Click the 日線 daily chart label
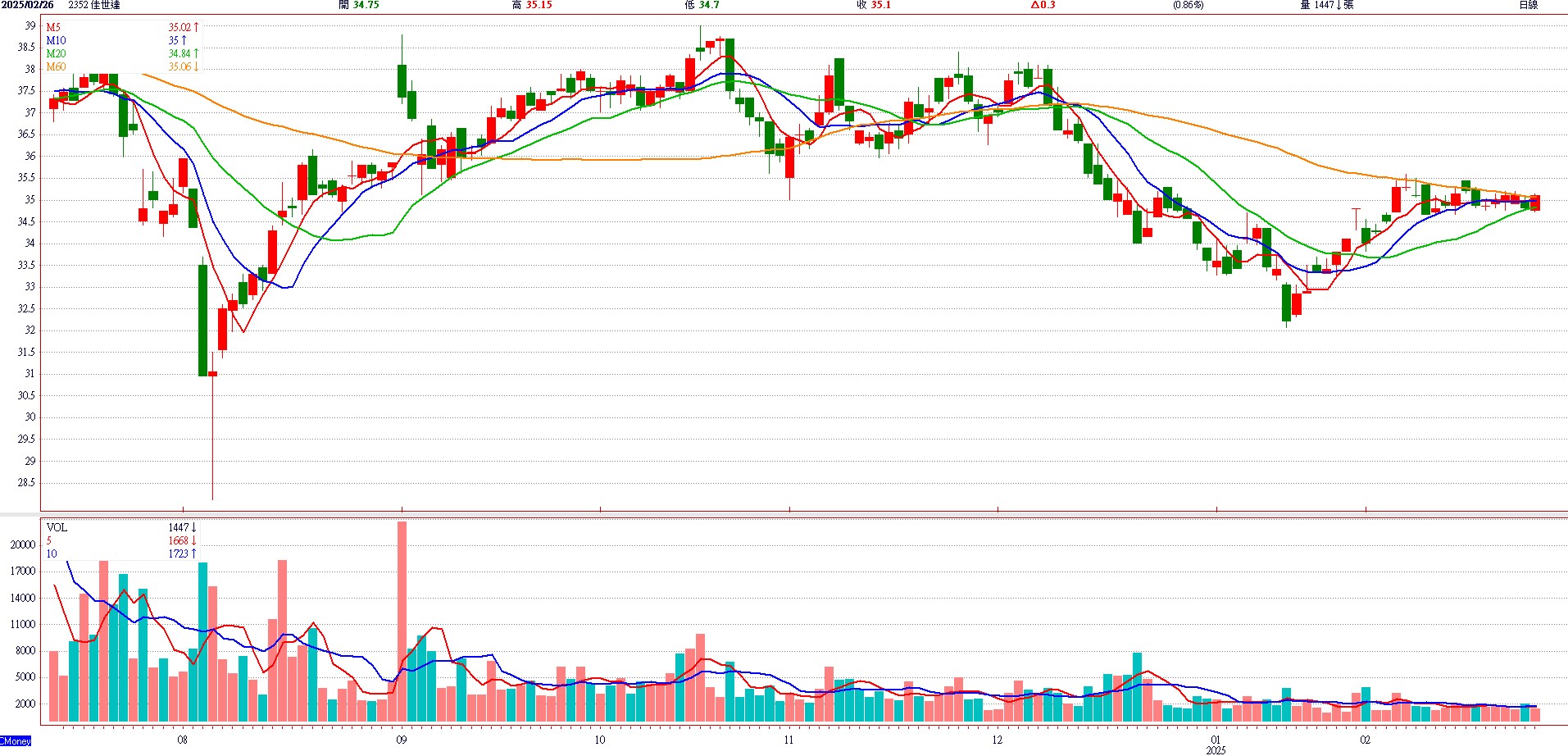The image size is (1568, 756). (x=1528, y=5)
